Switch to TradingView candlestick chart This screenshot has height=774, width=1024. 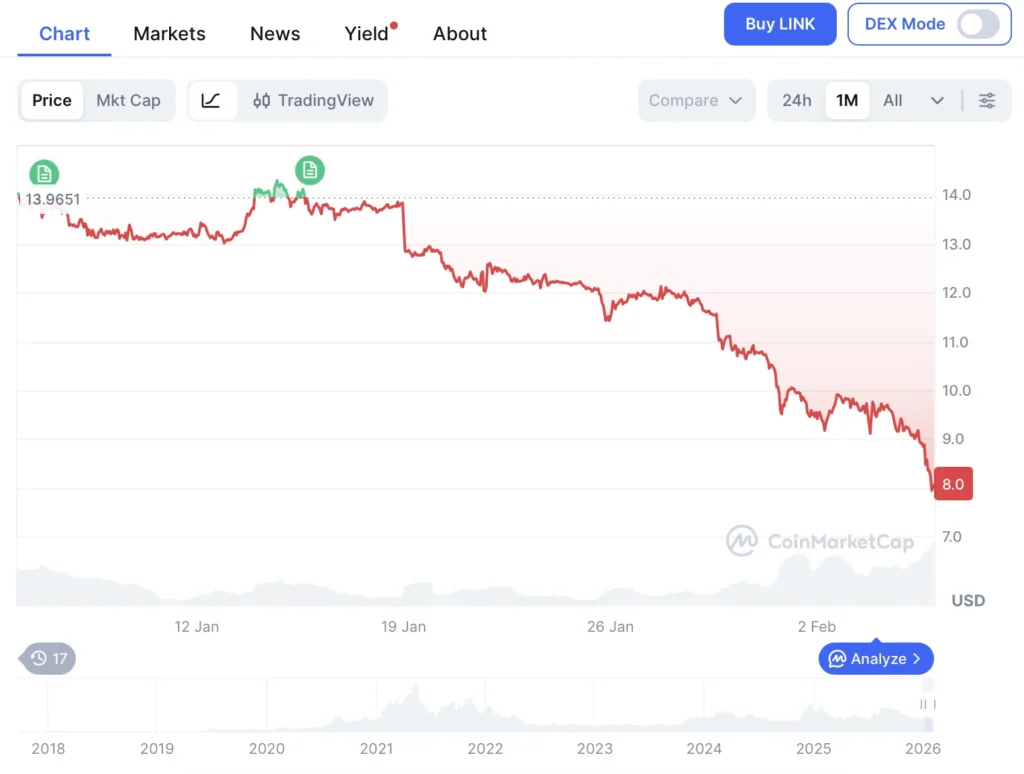[314, 101]
